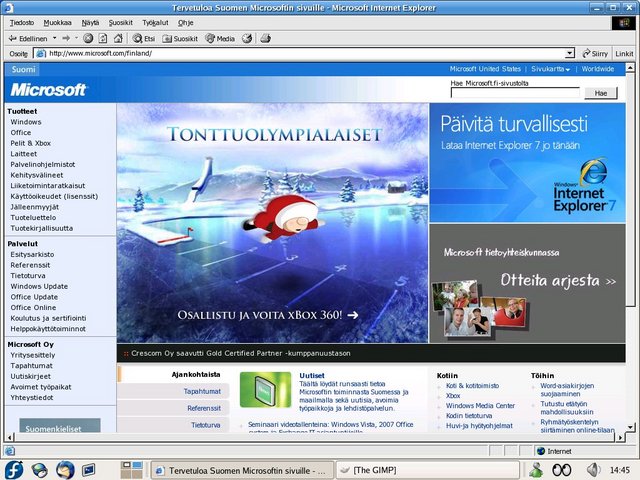
Task: Click the page icon in status bar
Action: 10,451
